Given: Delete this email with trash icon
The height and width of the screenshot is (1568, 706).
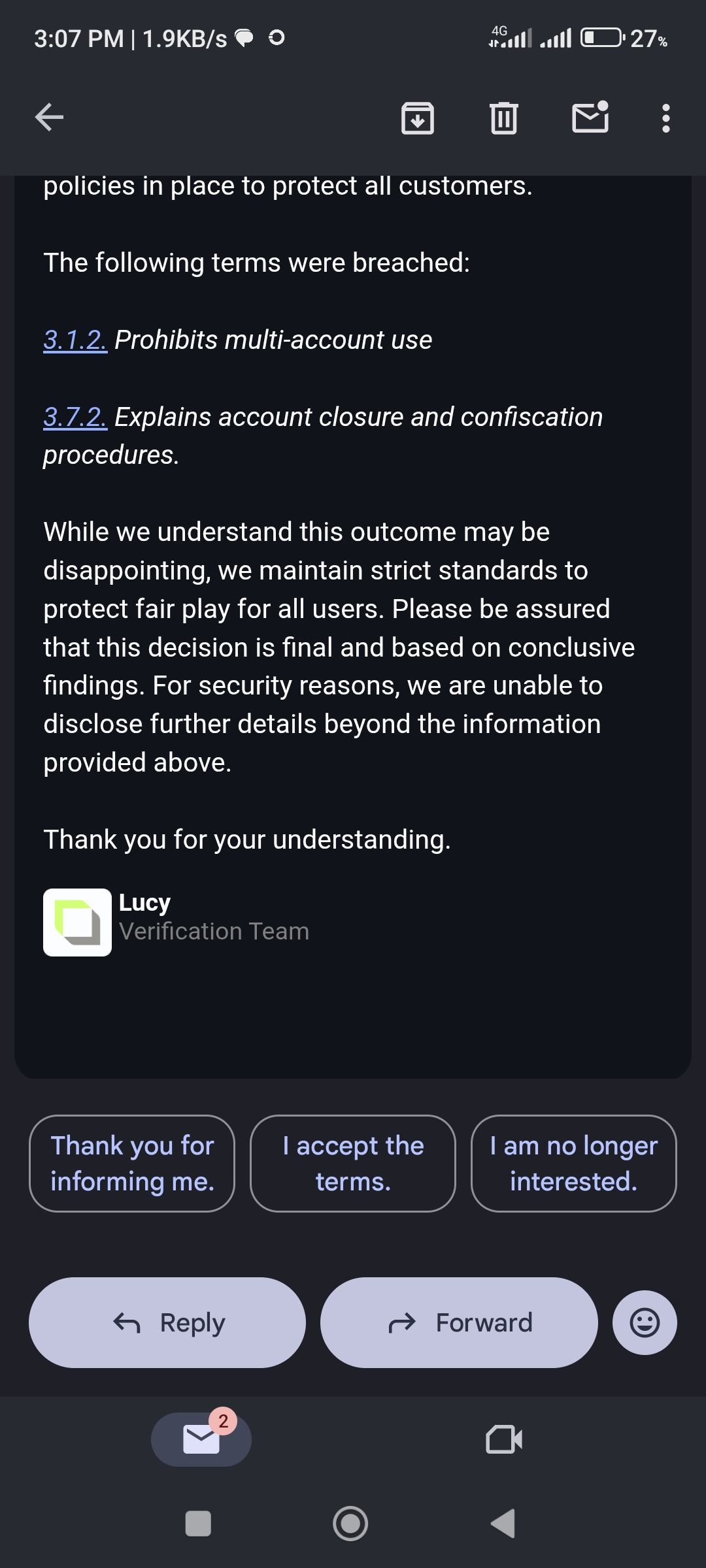Looking at the screenshot, I should (503, 118).
